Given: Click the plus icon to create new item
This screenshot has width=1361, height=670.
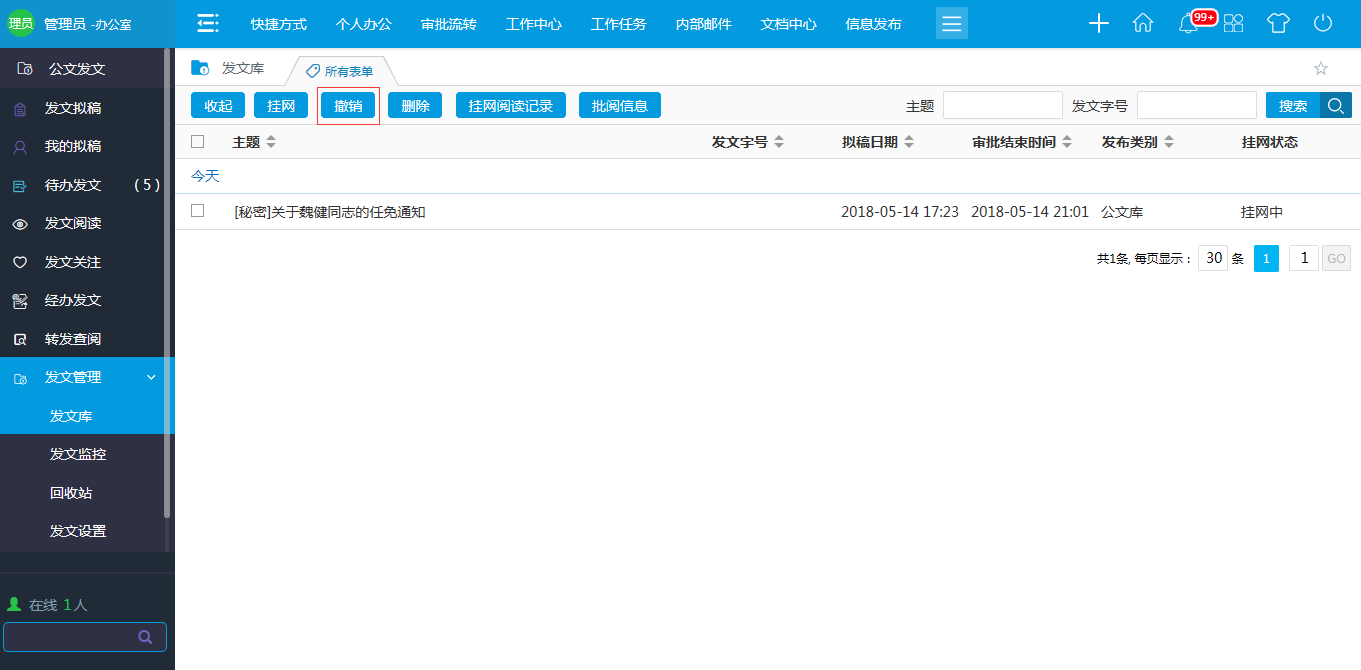Looking at the screenshot, I should 1098,23.
